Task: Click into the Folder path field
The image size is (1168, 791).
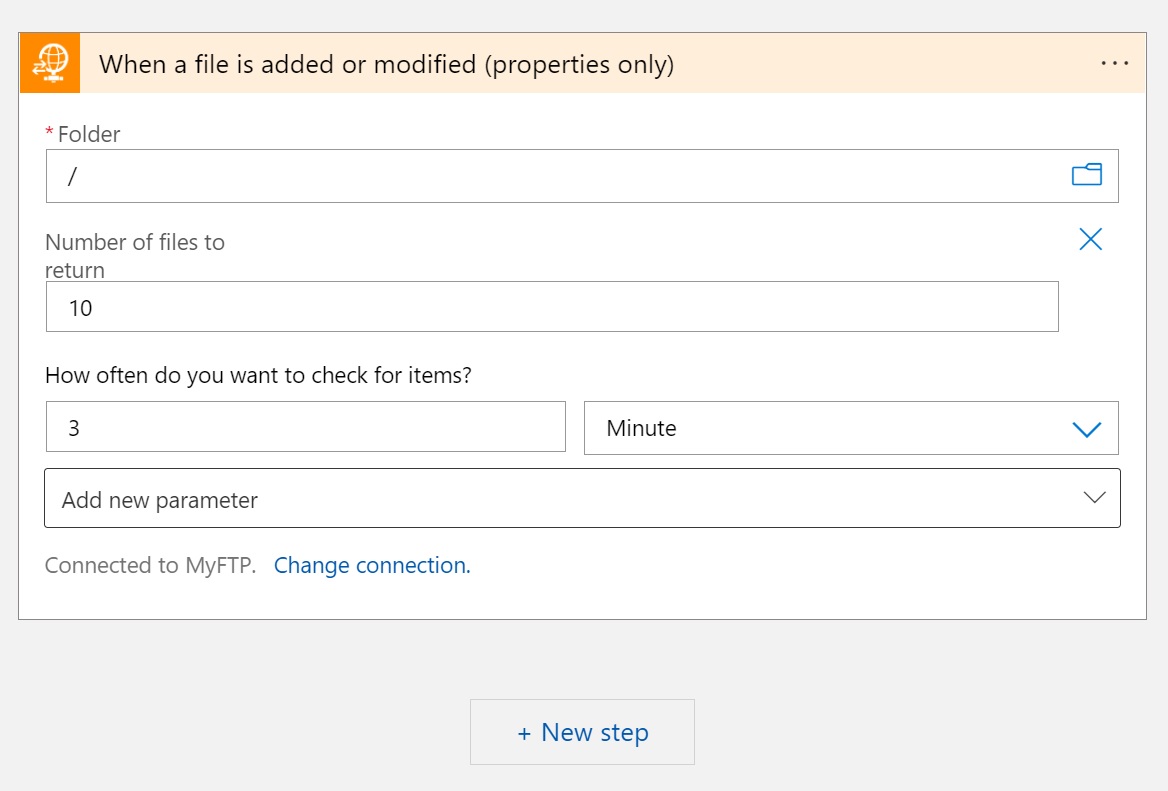Action: pos(550,176)
